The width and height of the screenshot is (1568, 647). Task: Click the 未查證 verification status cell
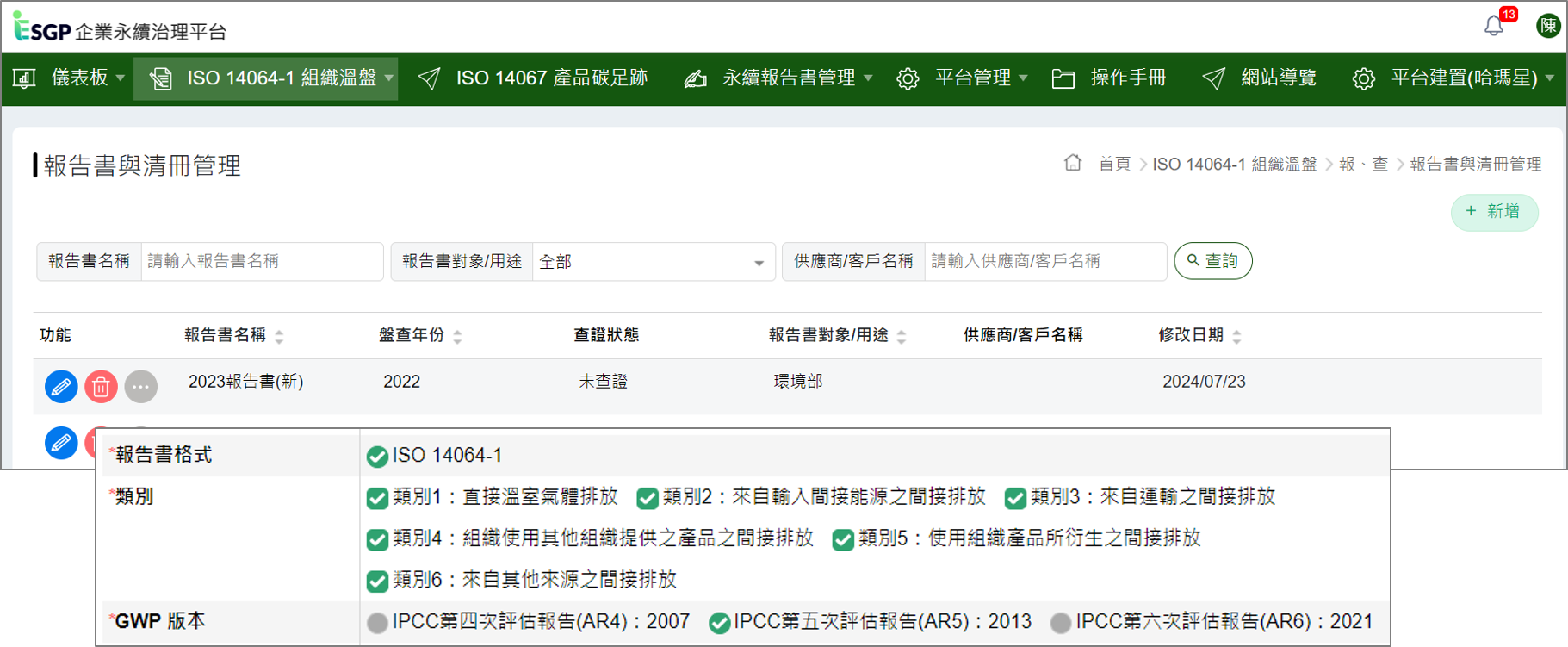point(603,382)
